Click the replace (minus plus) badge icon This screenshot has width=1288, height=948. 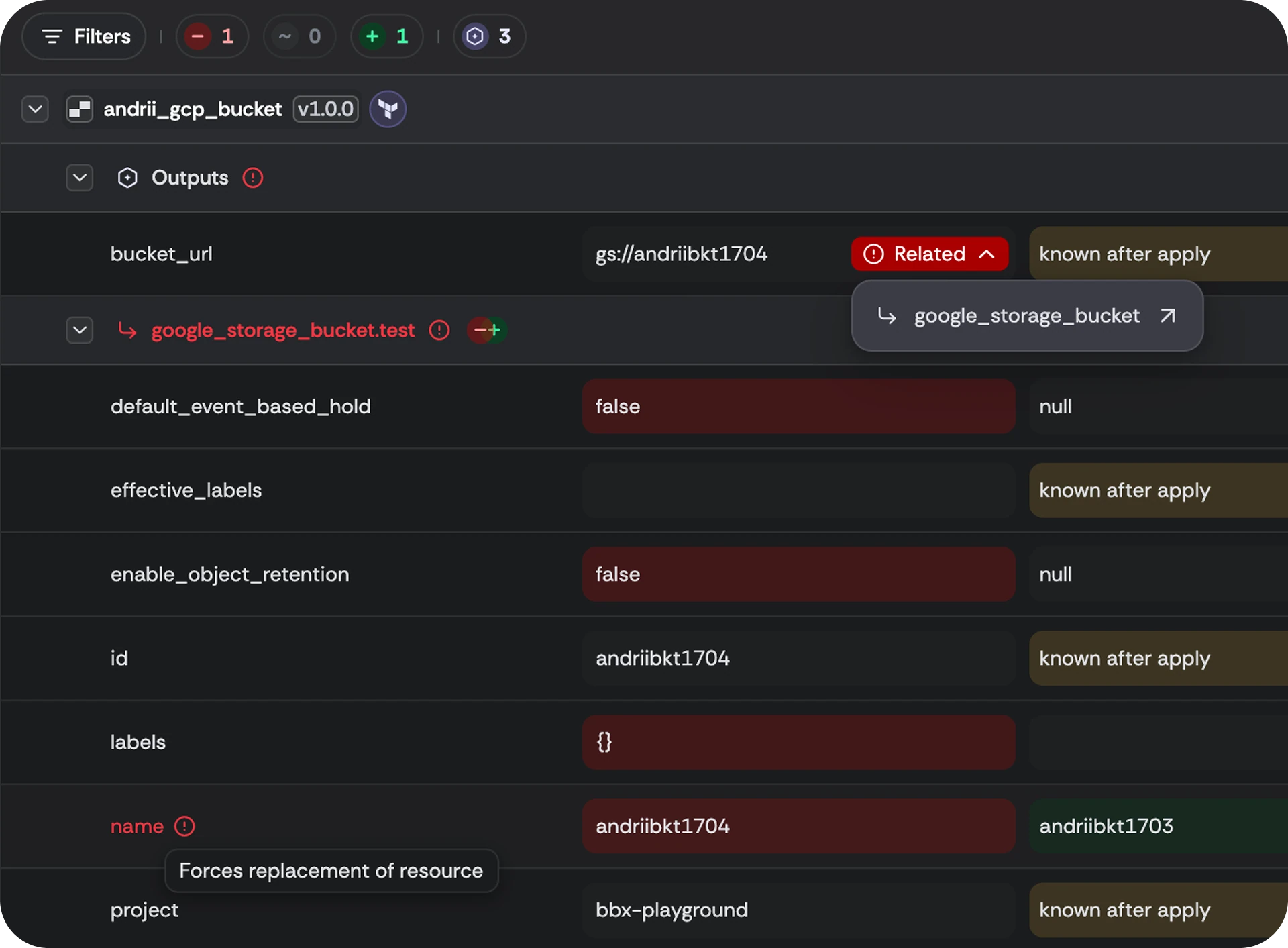pos(487,330)
